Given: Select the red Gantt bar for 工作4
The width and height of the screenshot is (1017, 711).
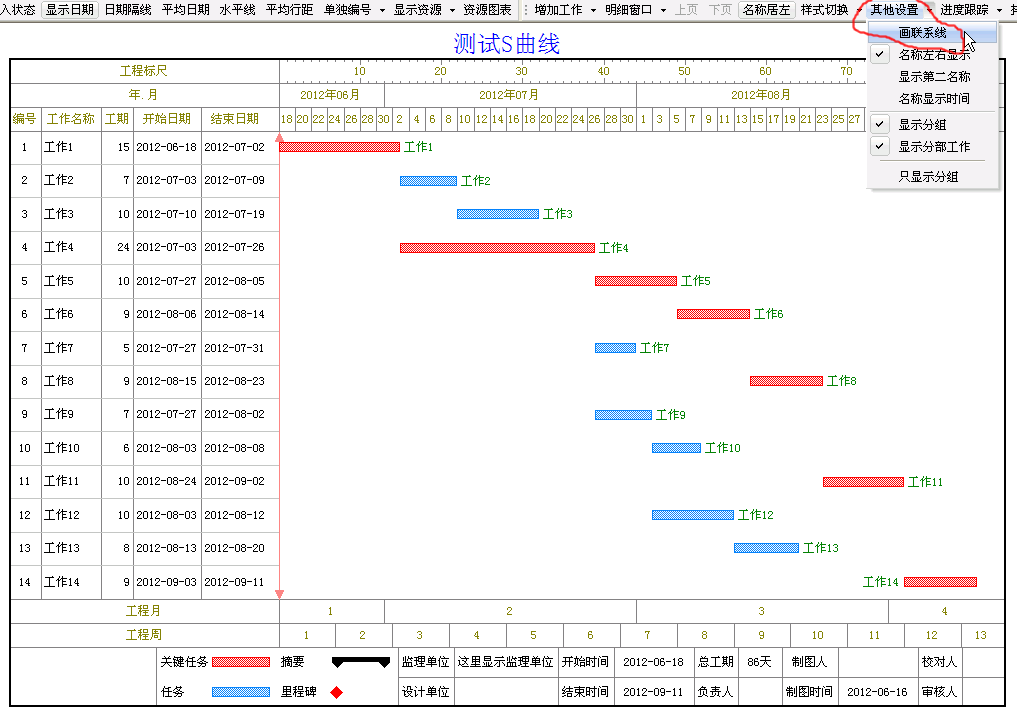Looking at the screenshot, I should [x=497, y=248].
